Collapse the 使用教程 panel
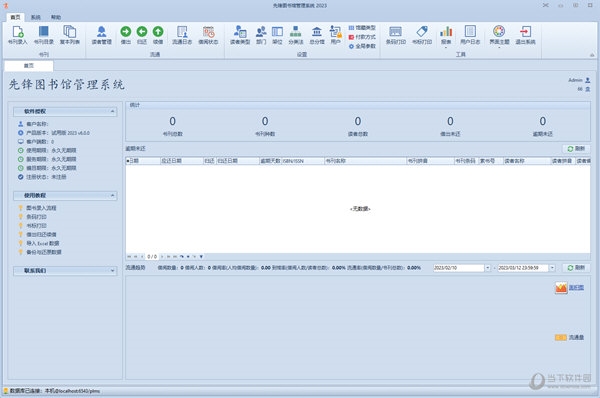 pyautogui.click(x=112, y=196)
